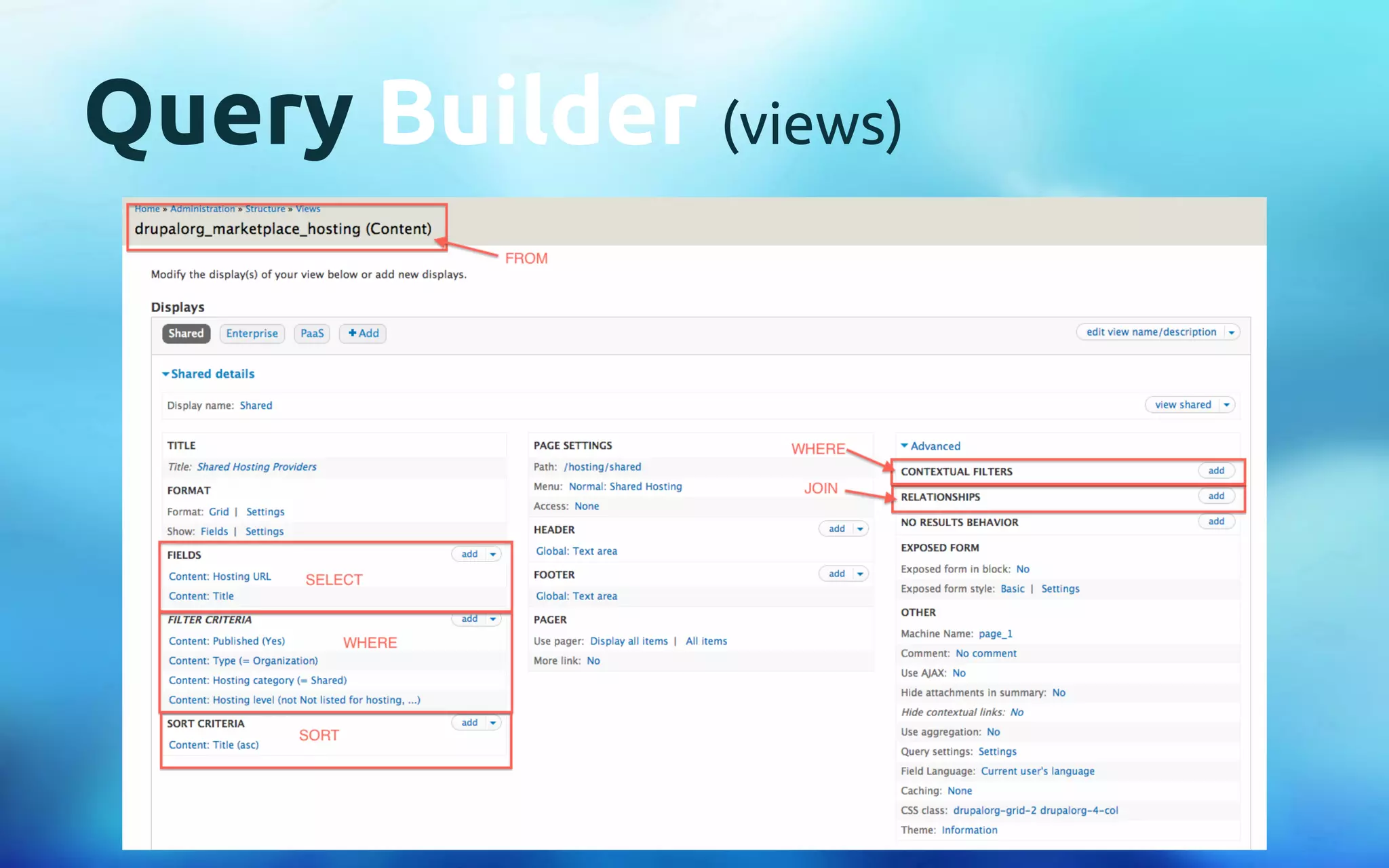Edit More link No setting
The image size is (1389, 868).
point(593,660)
